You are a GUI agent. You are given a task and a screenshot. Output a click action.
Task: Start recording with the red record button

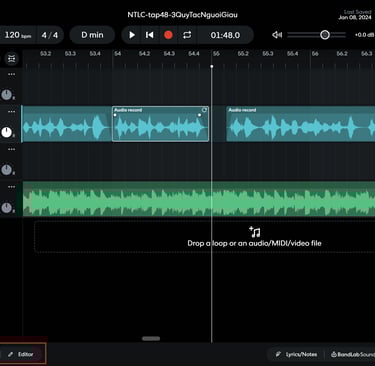pyautogui.click(x=168, y=35)
